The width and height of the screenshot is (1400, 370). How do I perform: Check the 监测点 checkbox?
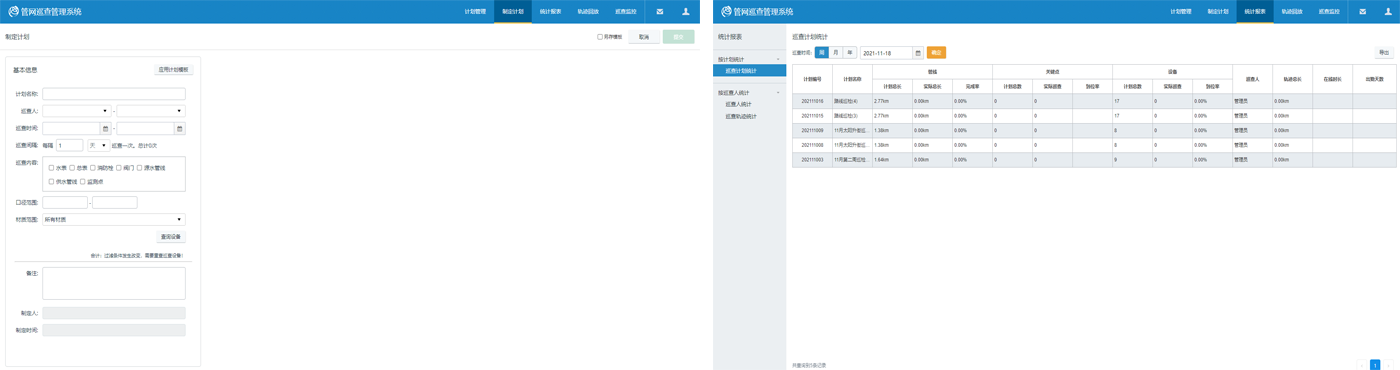83,182
